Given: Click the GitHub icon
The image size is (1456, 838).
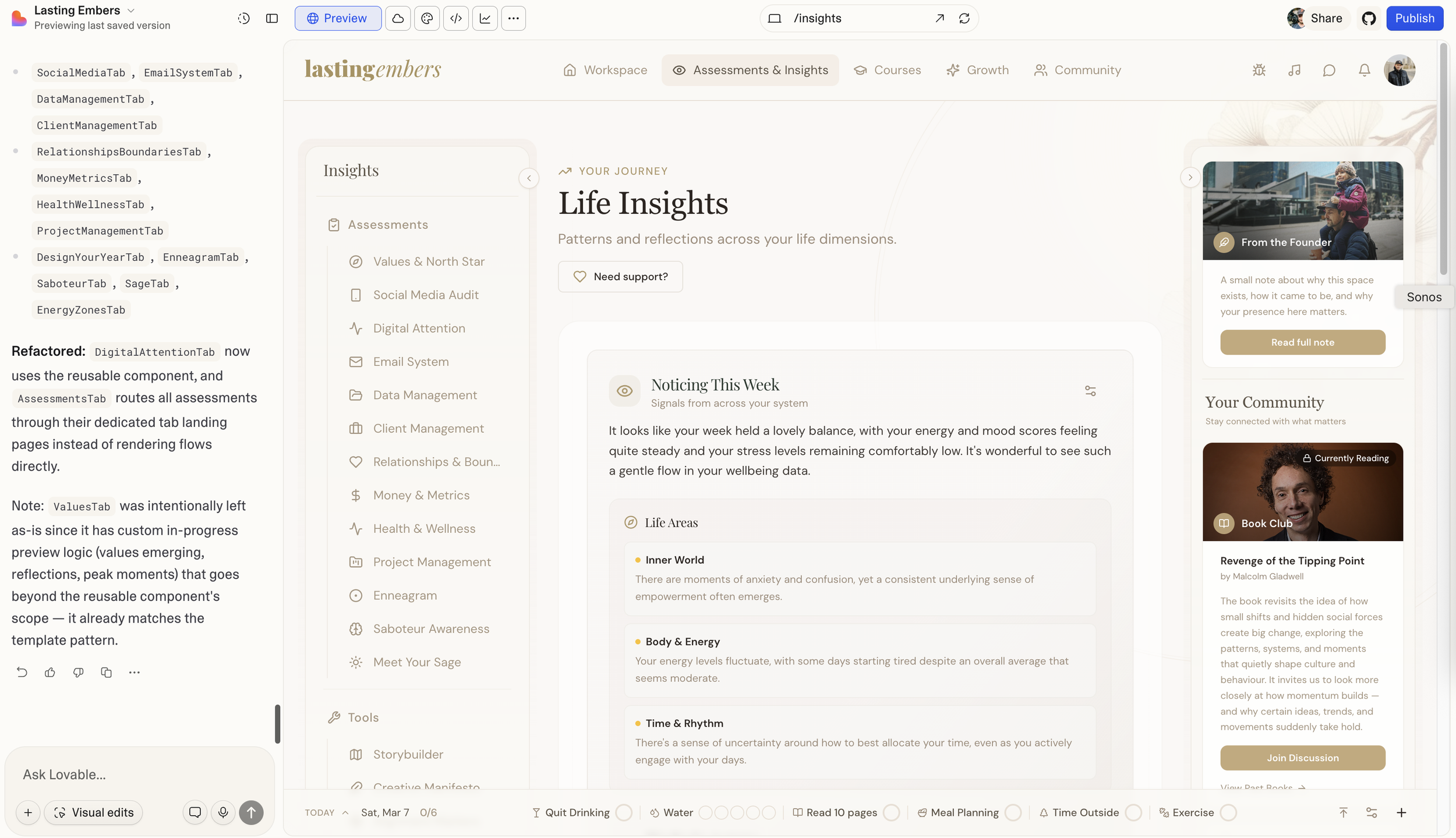Looking at the screenshot, I should click(x=1369, y=19).
